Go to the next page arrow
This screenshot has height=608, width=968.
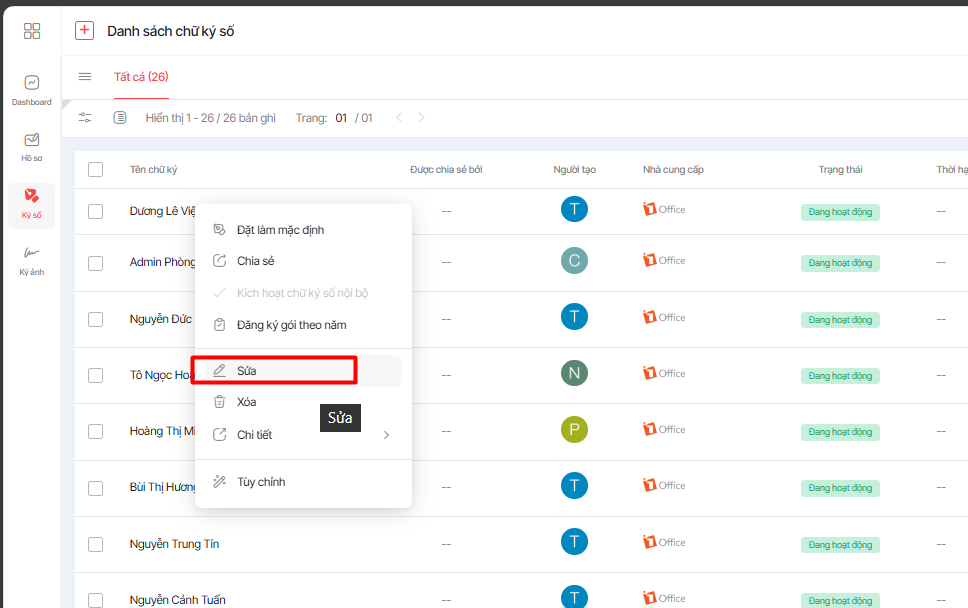tap(421, 118)
